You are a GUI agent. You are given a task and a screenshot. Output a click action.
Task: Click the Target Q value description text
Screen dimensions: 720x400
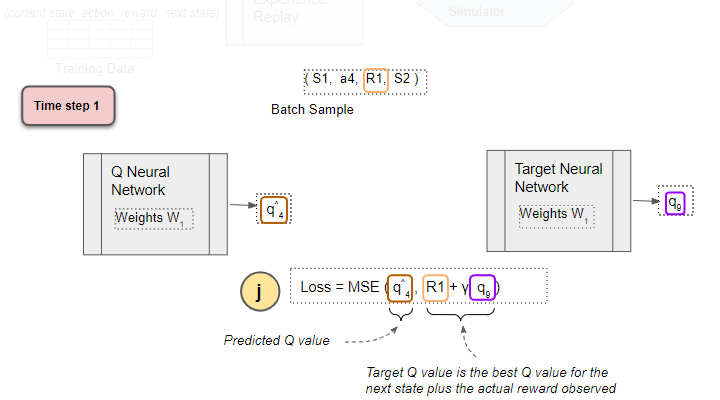(490, 380)
